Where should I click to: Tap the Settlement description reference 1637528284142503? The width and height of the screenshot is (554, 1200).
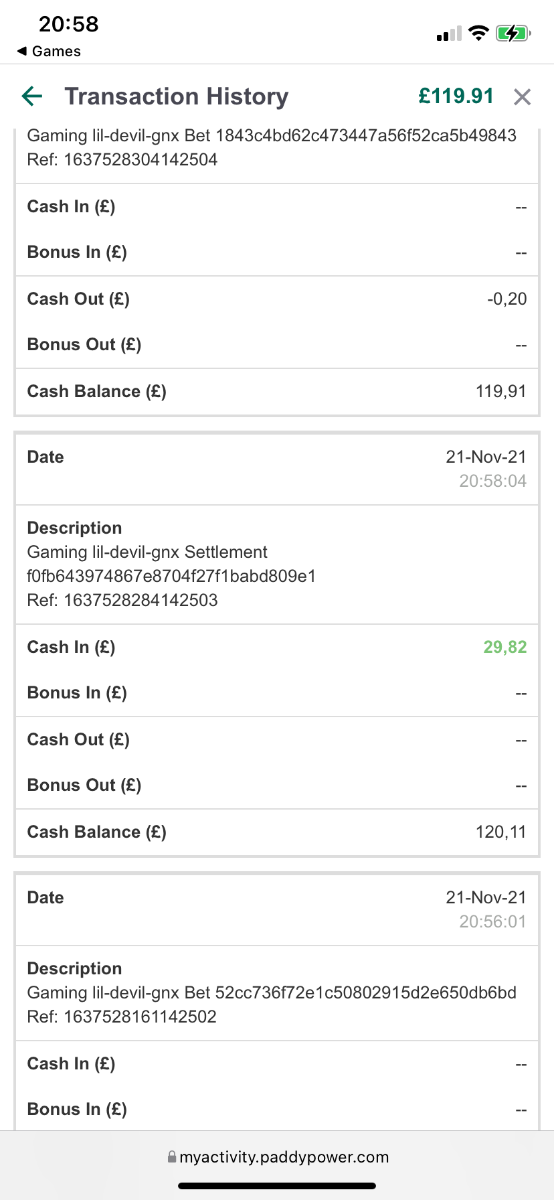(122, 600)
